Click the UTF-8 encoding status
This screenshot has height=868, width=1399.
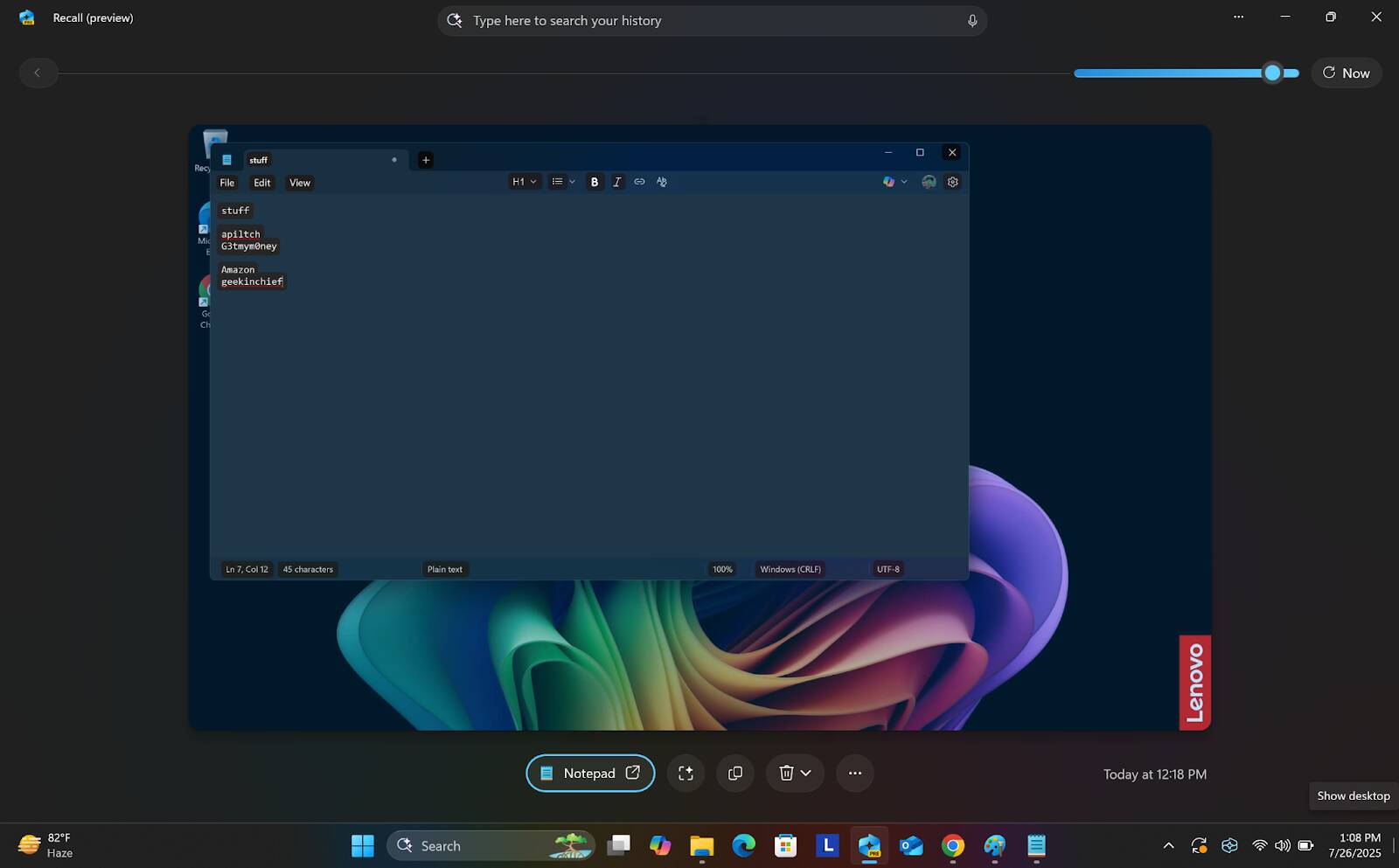pos(888,569)
